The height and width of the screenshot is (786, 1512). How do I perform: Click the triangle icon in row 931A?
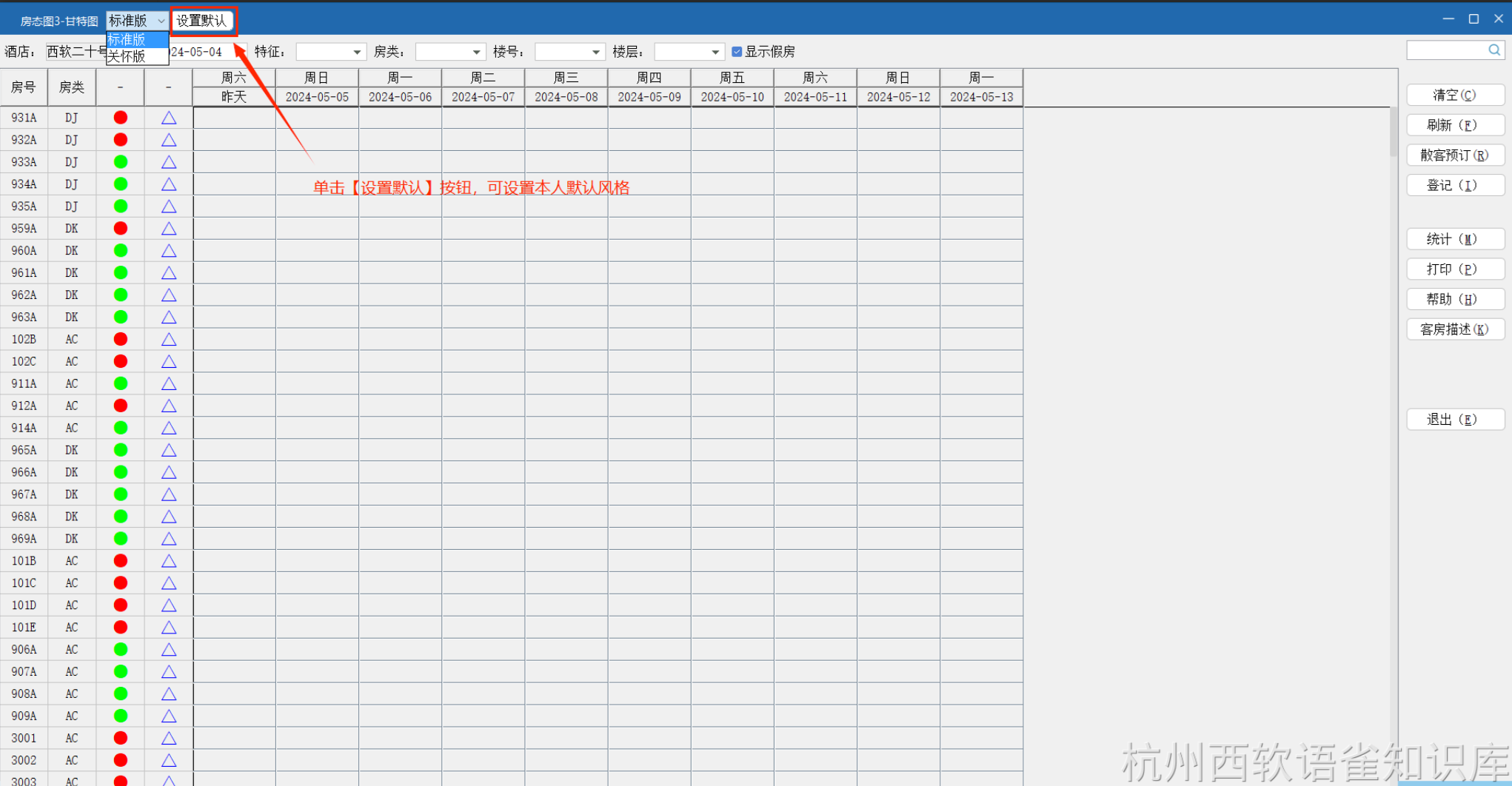point(169,118)
